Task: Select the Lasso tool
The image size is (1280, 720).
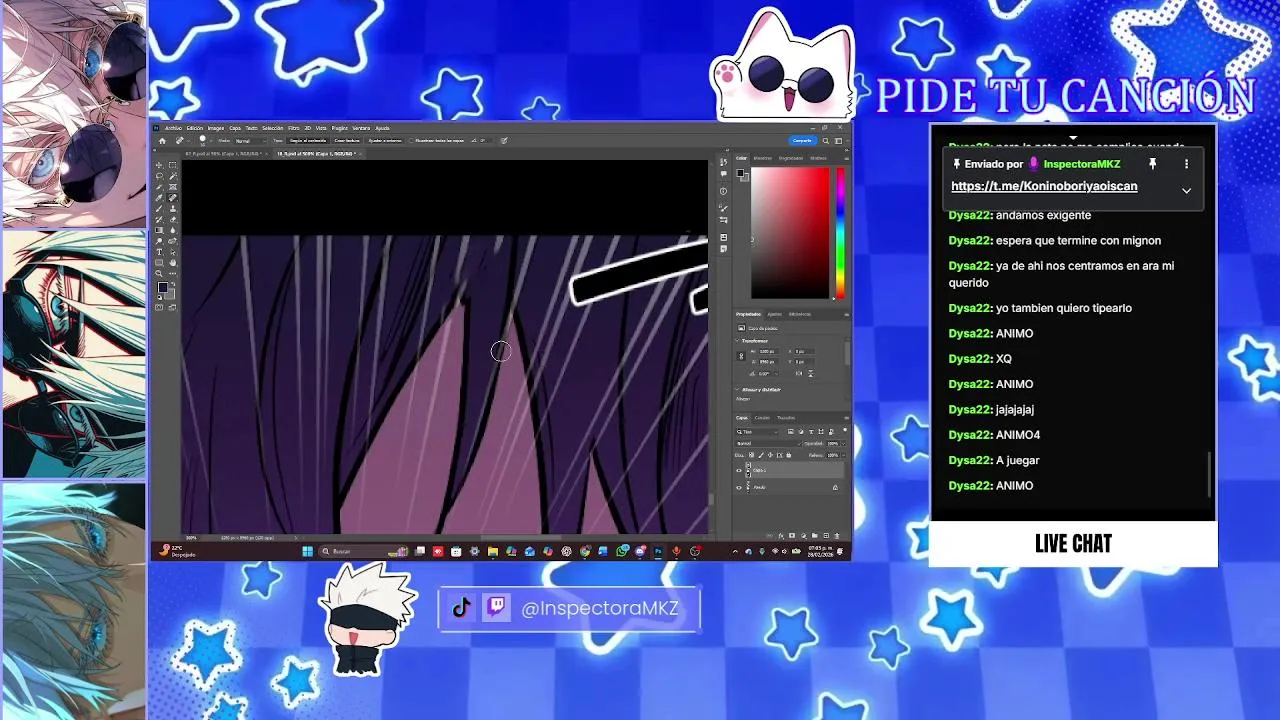Action: tap(159, 176)
